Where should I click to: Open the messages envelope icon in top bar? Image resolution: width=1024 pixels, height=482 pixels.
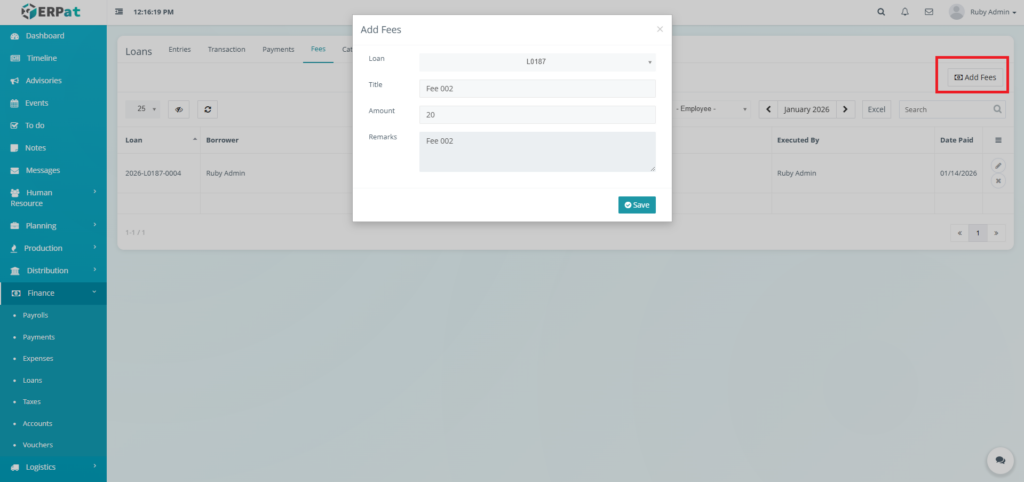[929, 12]
